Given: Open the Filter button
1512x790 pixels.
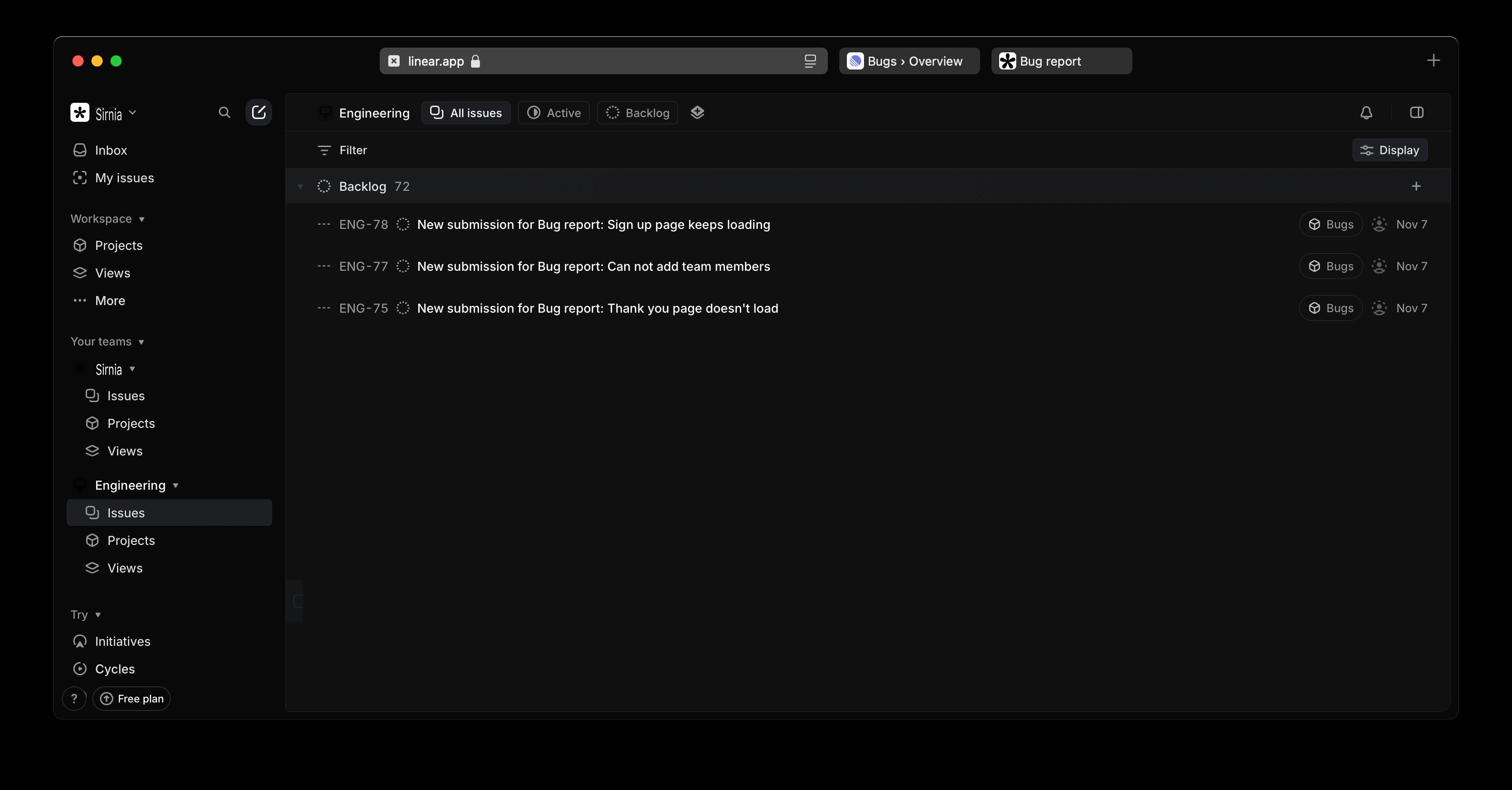Looking at the screenshot, I should click(x=342, y=150).
